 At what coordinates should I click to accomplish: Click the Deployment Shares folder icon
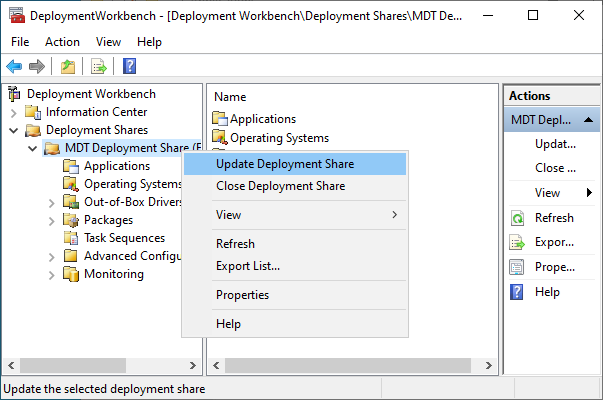[x=33, y=130]
